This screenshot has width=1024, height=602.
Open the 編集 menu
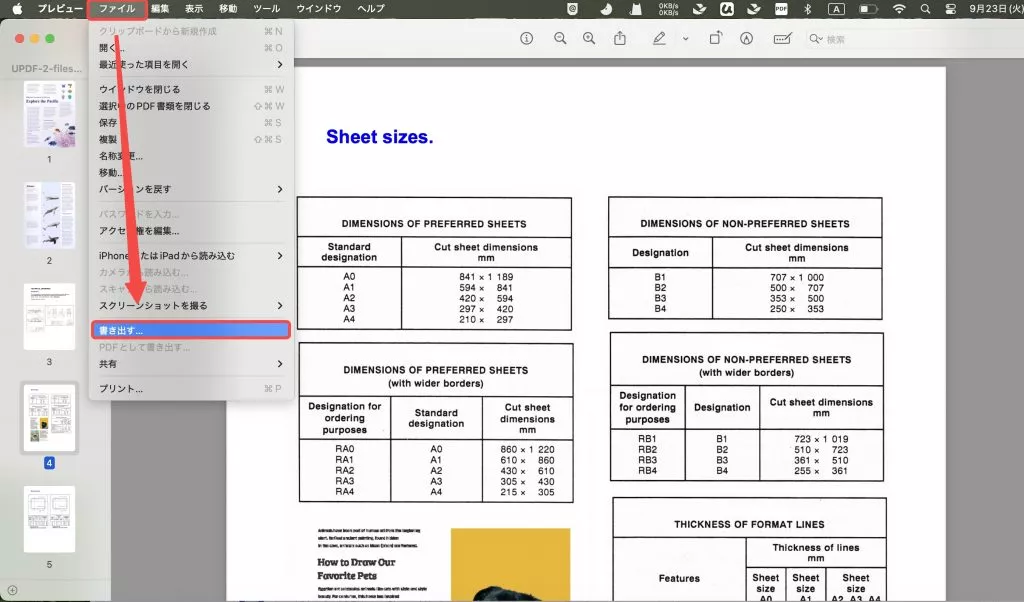point(160,8)
